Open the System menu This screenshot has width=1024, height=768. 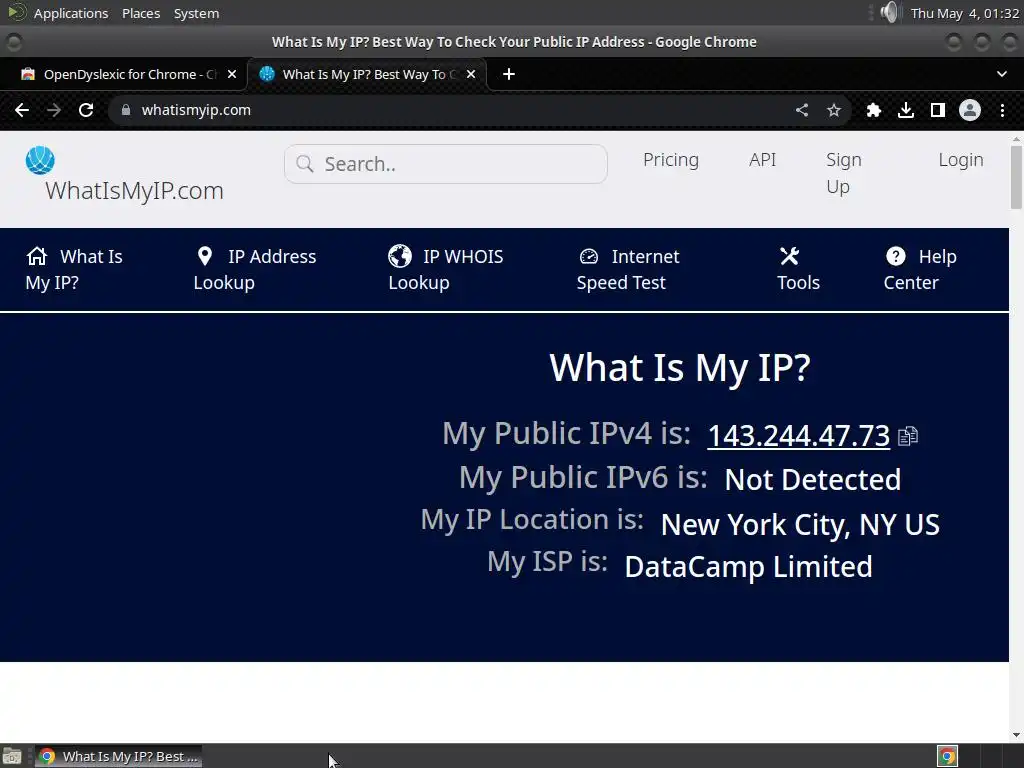[x=196, y=13]
